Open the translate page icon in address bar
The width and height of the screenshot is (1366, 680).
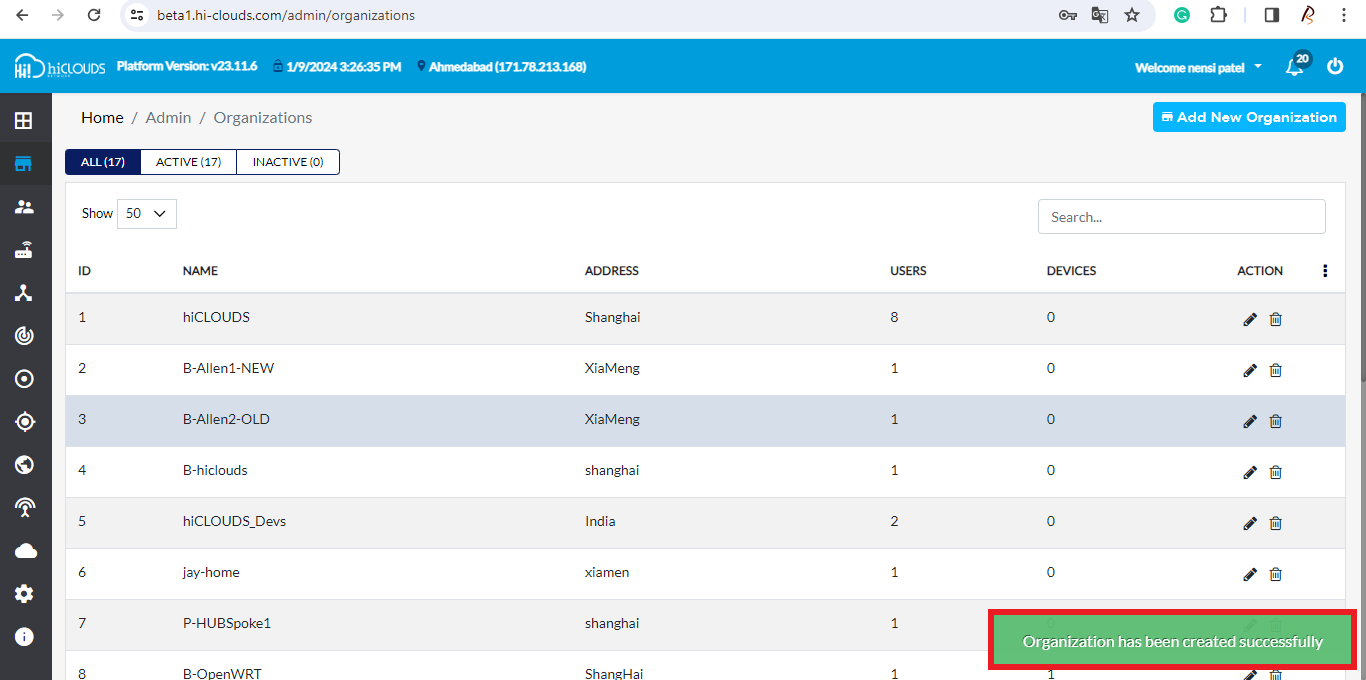[1099, 15]
